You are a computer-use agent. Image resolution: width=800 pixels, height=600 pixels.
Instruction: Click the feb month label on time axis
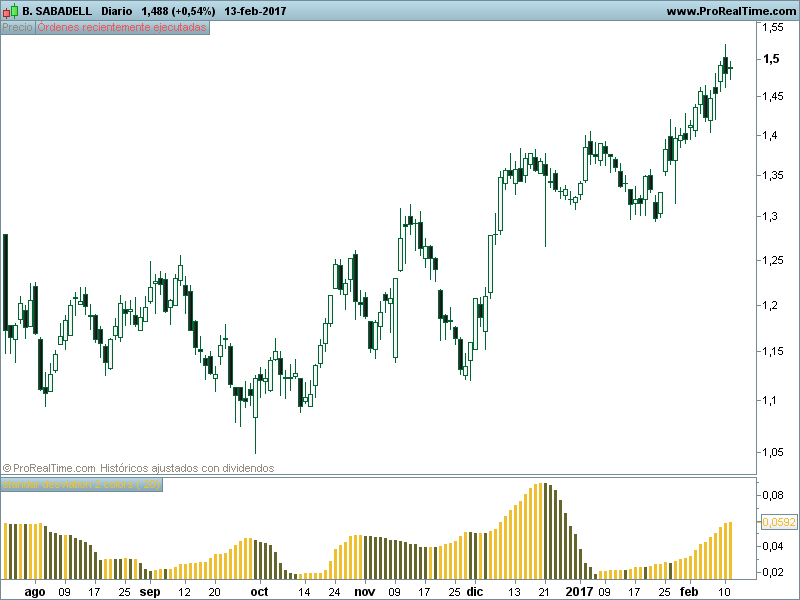point(689,592)
